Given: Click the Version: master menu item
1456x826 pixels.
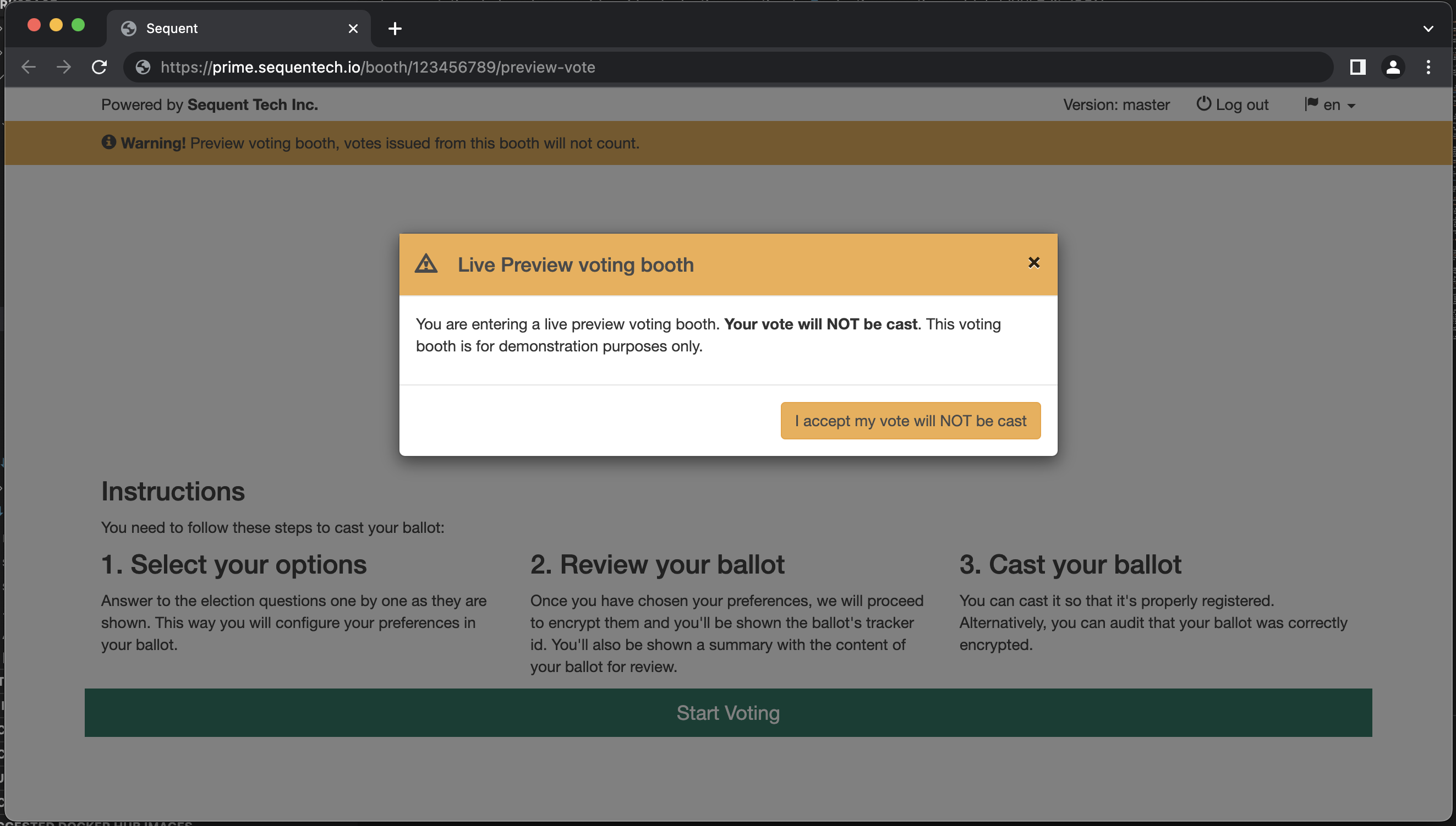Looking at the screenshot, I should click(x=1117, y=104).
